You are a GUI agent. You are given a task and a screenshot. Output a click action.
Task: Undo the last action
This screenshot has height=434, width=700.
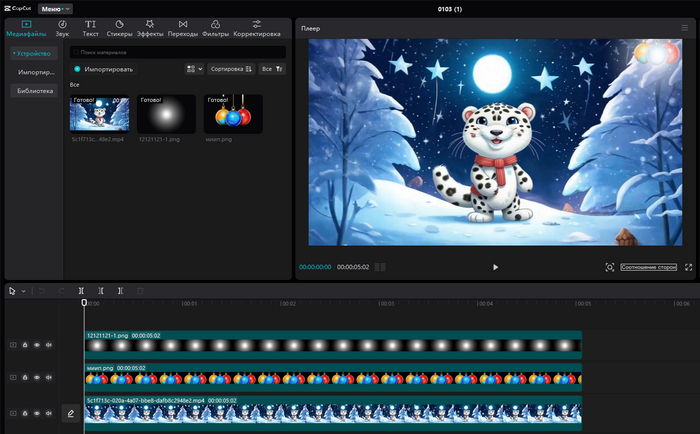pos(42,291)
